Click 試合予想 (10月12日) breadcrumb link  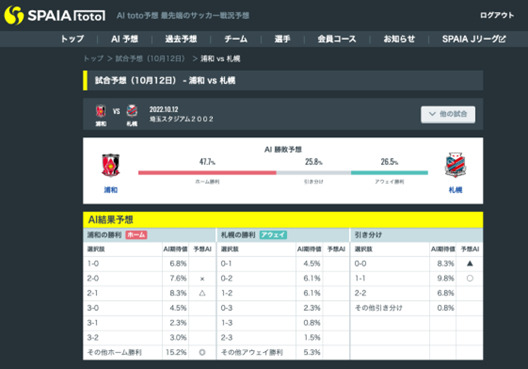(150, 59)
